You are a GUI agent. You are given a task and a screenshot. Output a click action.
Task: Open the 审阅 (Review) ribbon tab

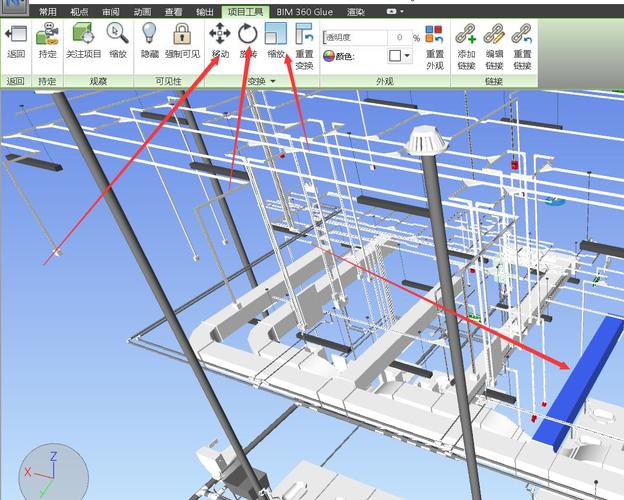click(x=111, y=12)
